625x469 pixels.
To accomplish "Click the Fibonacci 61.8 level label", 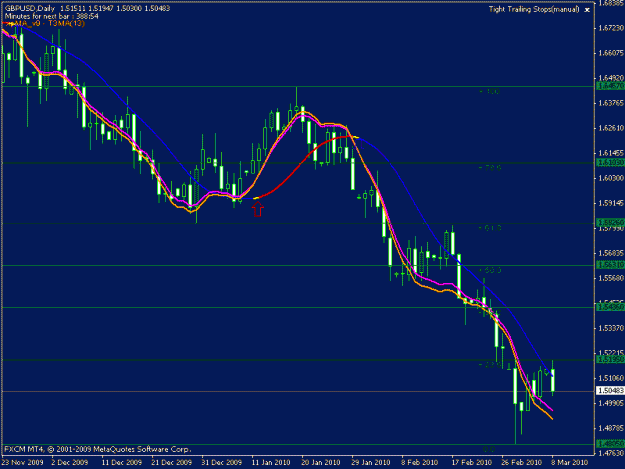I will click(x=490, y=228).
